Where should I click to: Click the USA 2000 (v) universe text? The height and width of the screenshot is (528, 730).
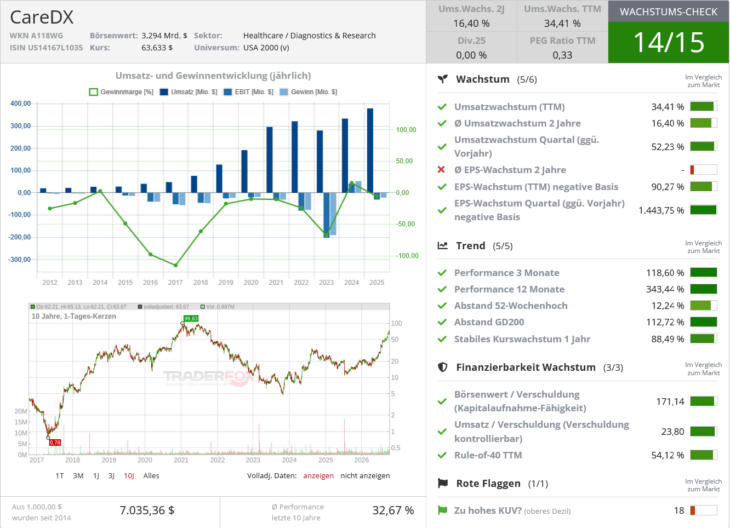click(x=266, y=47)
